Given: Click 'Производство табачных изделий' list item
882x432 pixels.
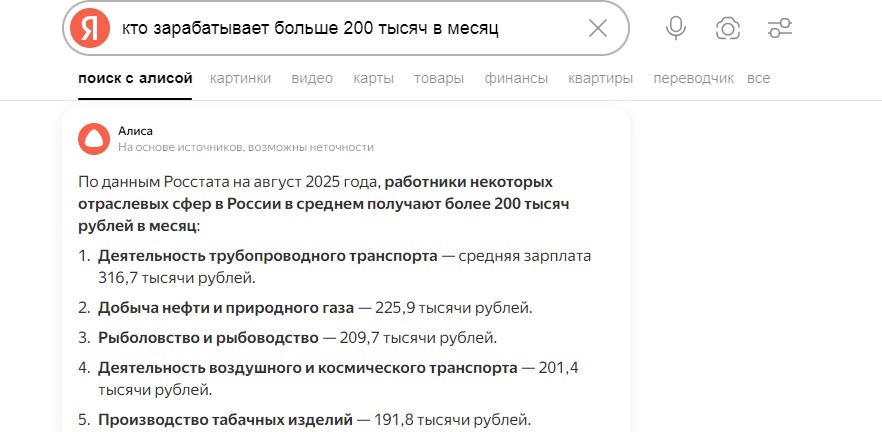Looking at the screenshot, I should tap(226, 420).
